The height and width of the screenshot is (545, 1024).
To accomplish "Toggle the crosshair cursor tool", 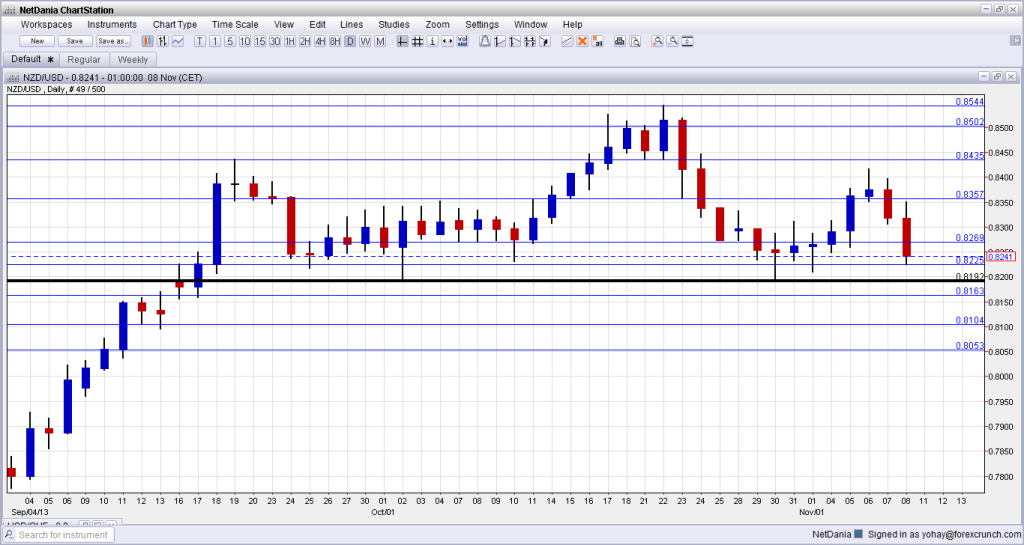I will click(402, 41).
